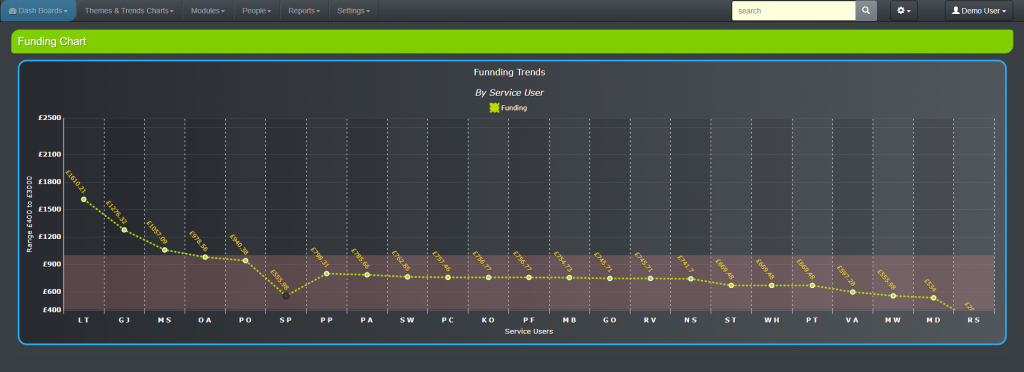Viewport: 1024px width, 372px height.
Task: Click the VA data point
Action: click(x=853, y=292)
